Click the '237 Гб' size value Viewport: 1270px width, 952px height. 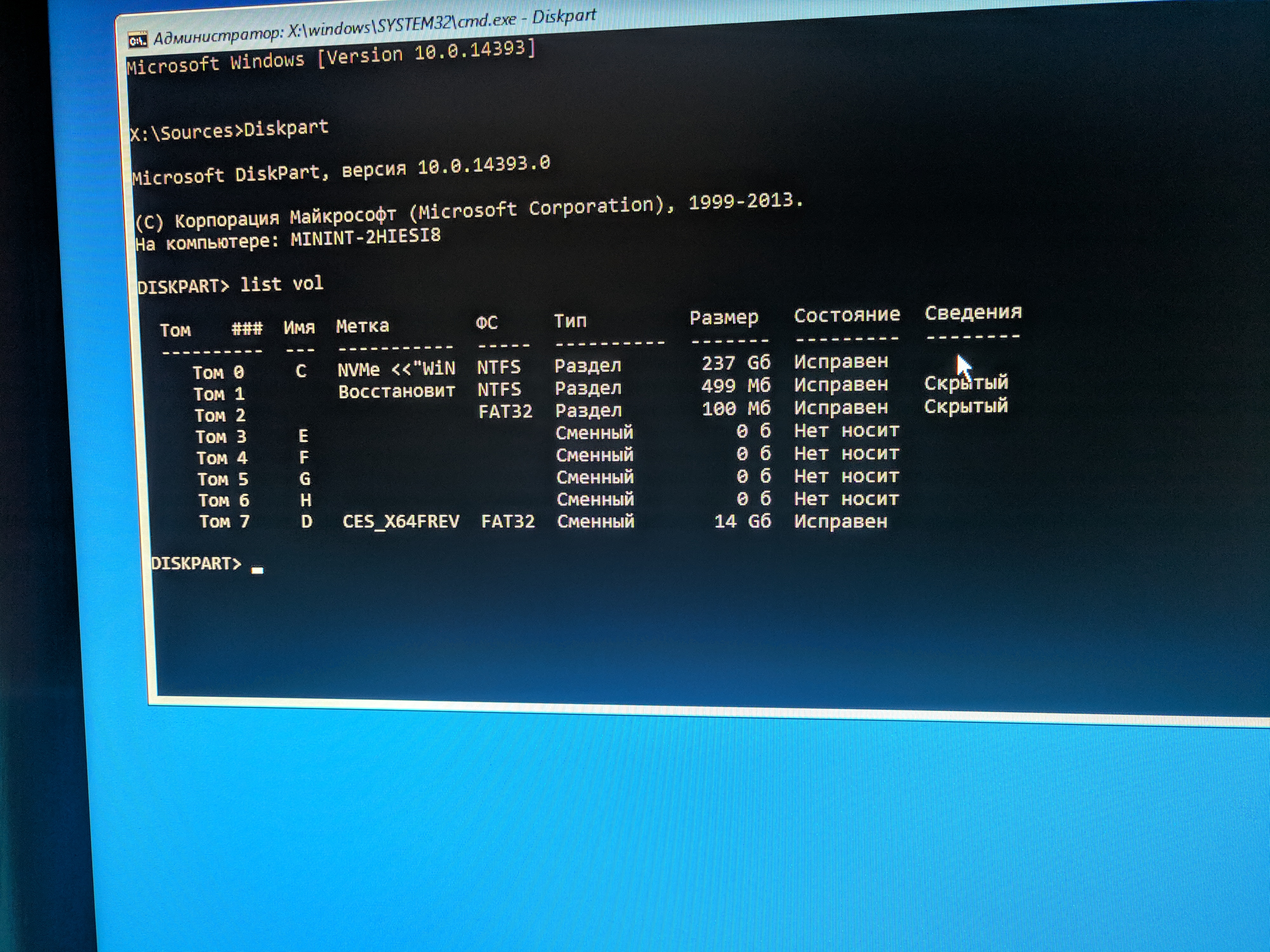click(x=736, y=363)
